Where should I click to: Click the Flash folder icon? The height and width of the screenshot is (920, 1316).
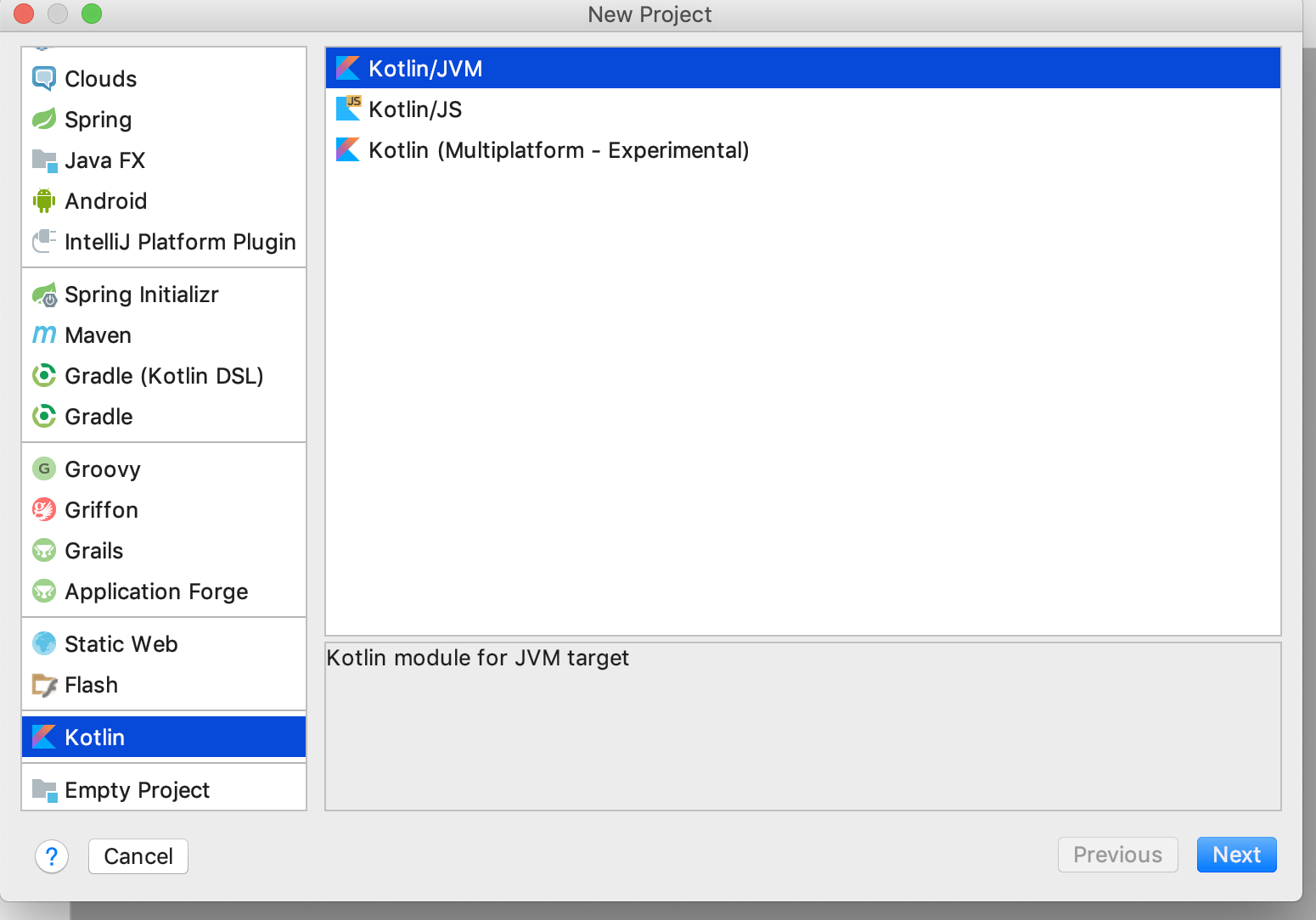44,685
